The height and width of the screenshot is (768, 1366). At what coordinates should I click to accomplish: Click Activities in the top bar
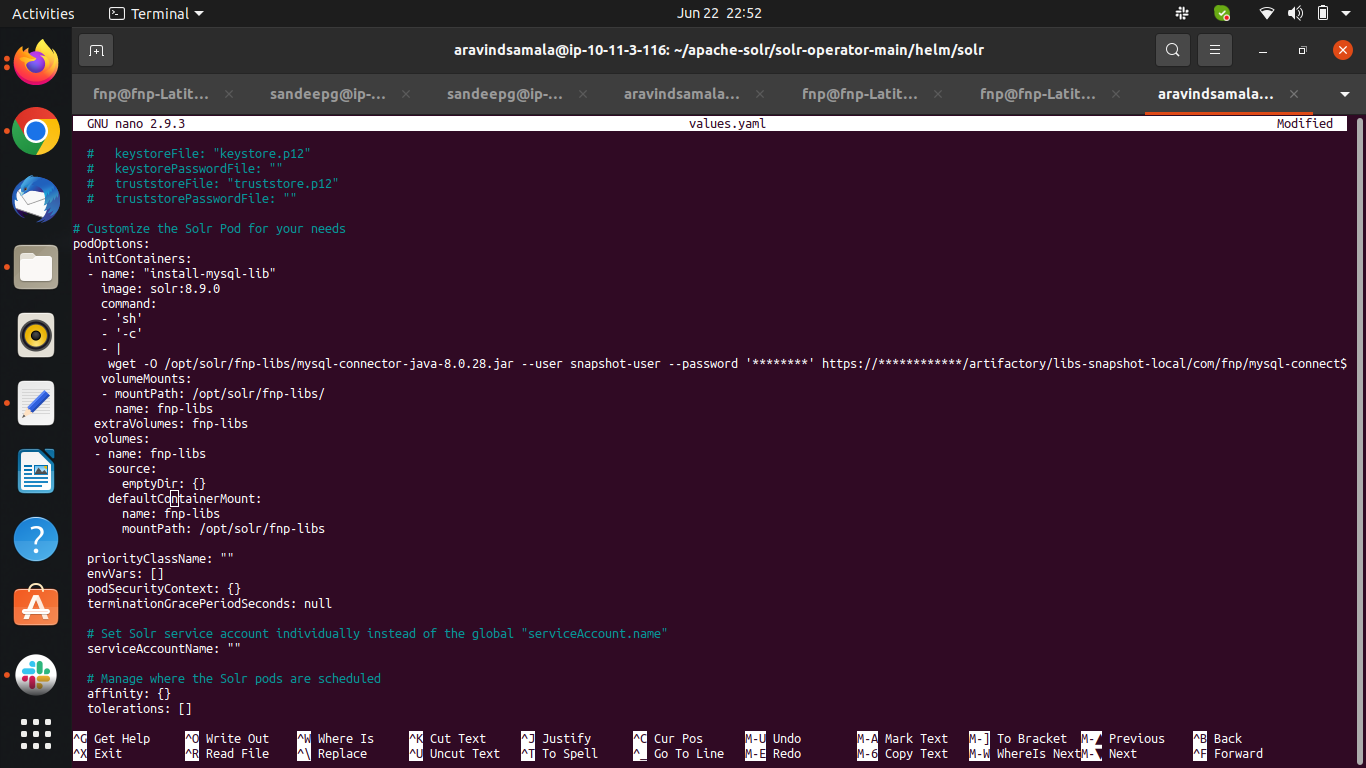pos(43,13)
